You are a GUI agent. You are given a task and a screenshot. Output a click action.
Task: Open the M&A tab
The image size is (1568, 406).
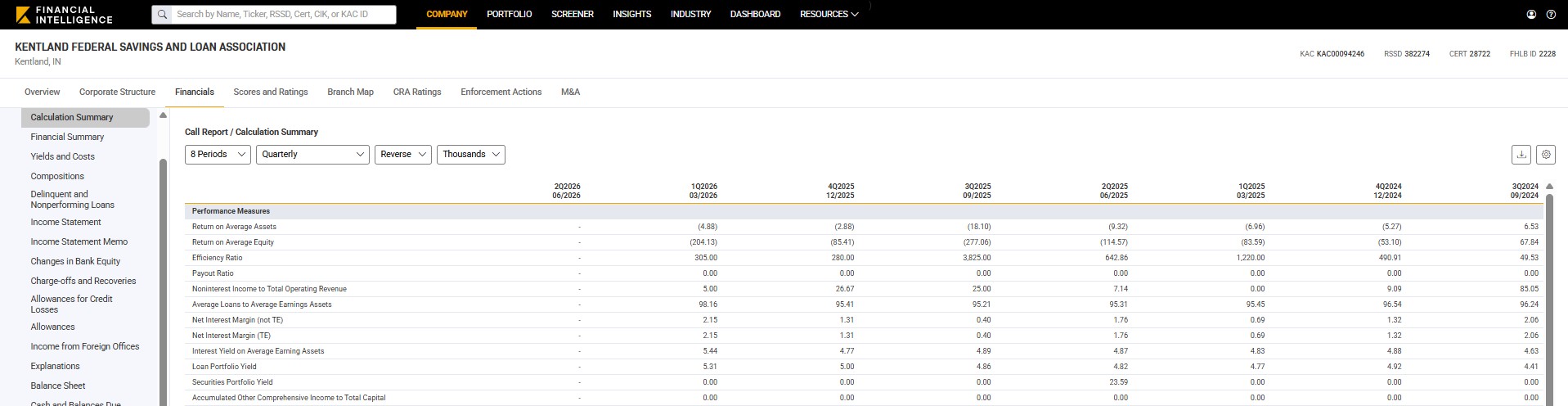pos(570,92)
